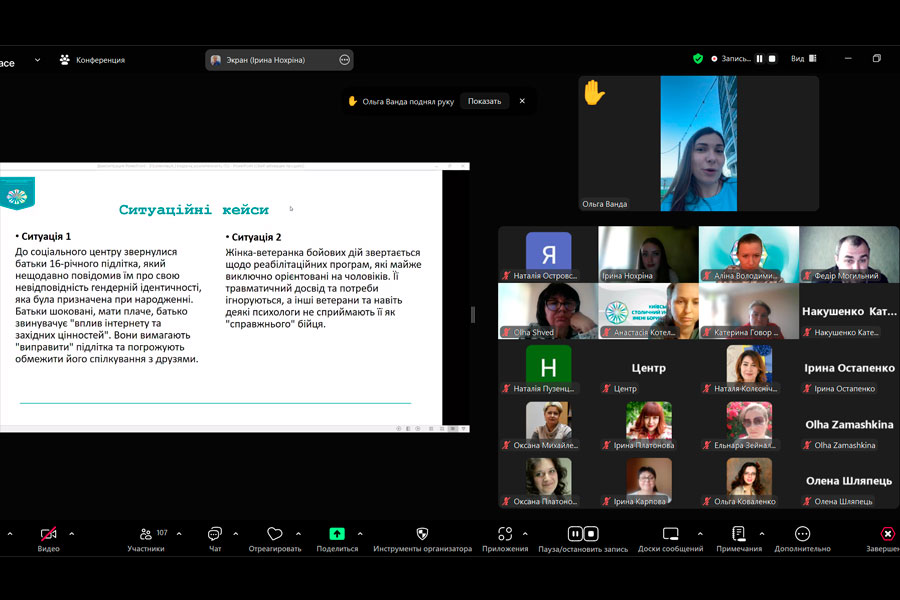
Task: Click the green encryption shield icon
Action: (698, 59)
